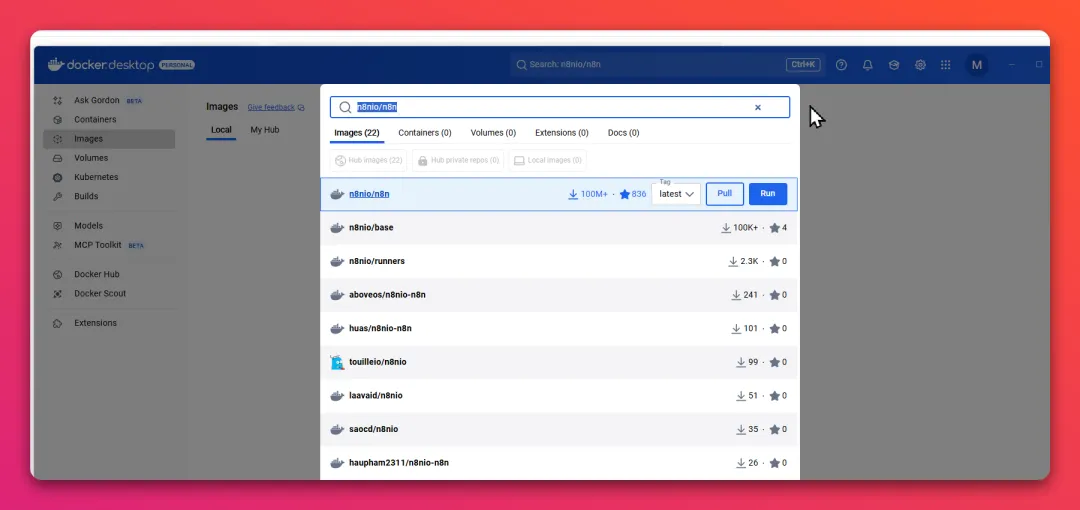This screenshot has width=1080, height=510.
Task: Select the touilleio/n8nio result
Action: coord(559,363)
